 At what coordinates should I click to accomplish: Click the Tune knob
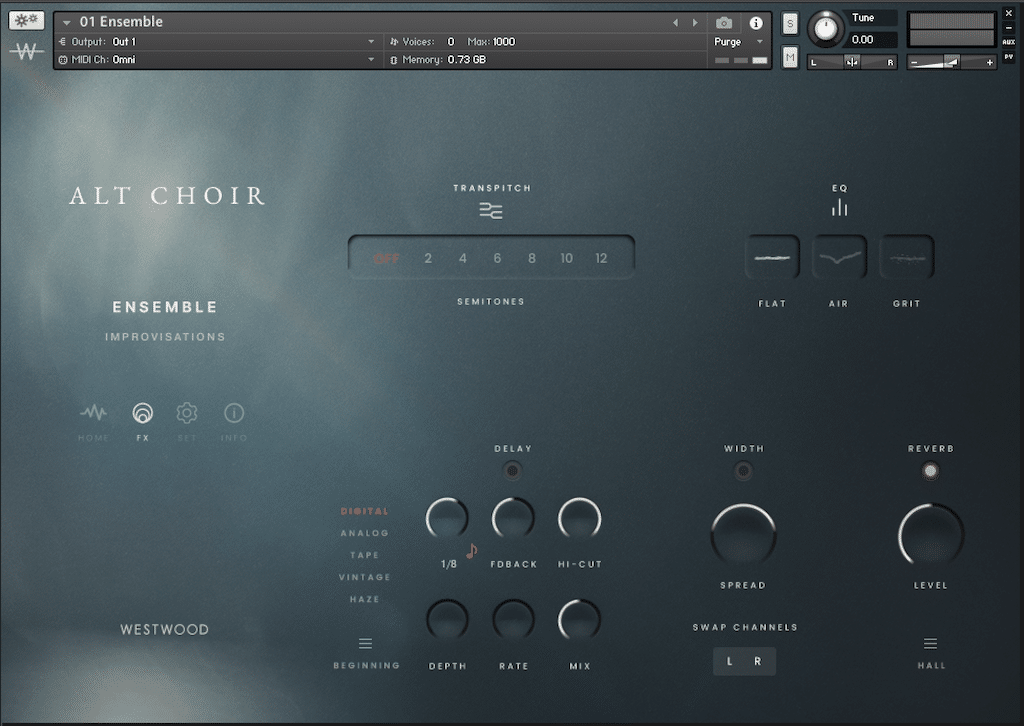tap(826, 29)
